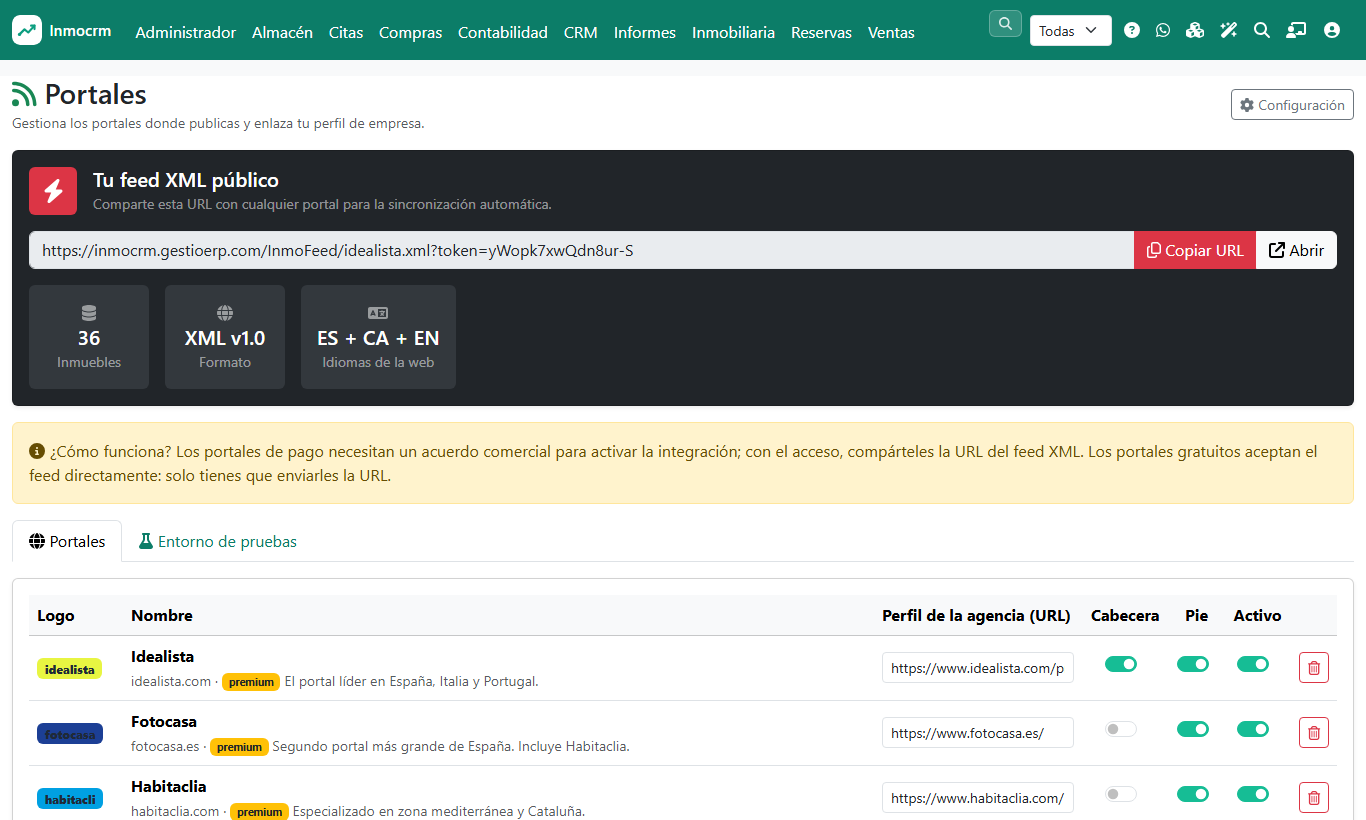Open the Informes menu
This screenshot has height=820, width=1366.
[645, 32]
